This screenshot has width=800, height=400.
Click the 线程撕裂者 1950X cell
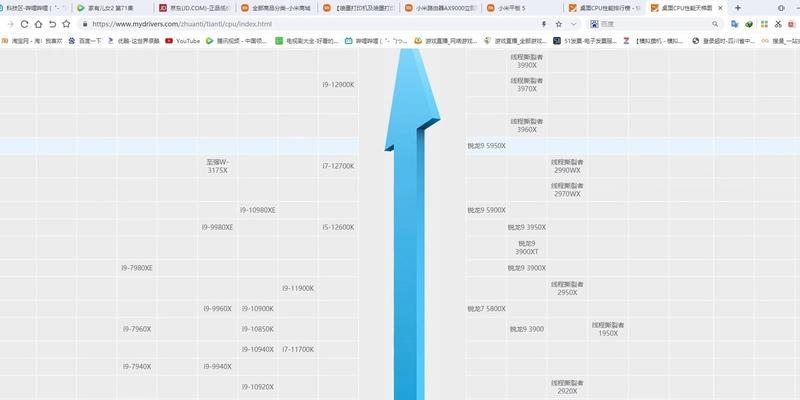pyautogui.click(x=608, y=330)
